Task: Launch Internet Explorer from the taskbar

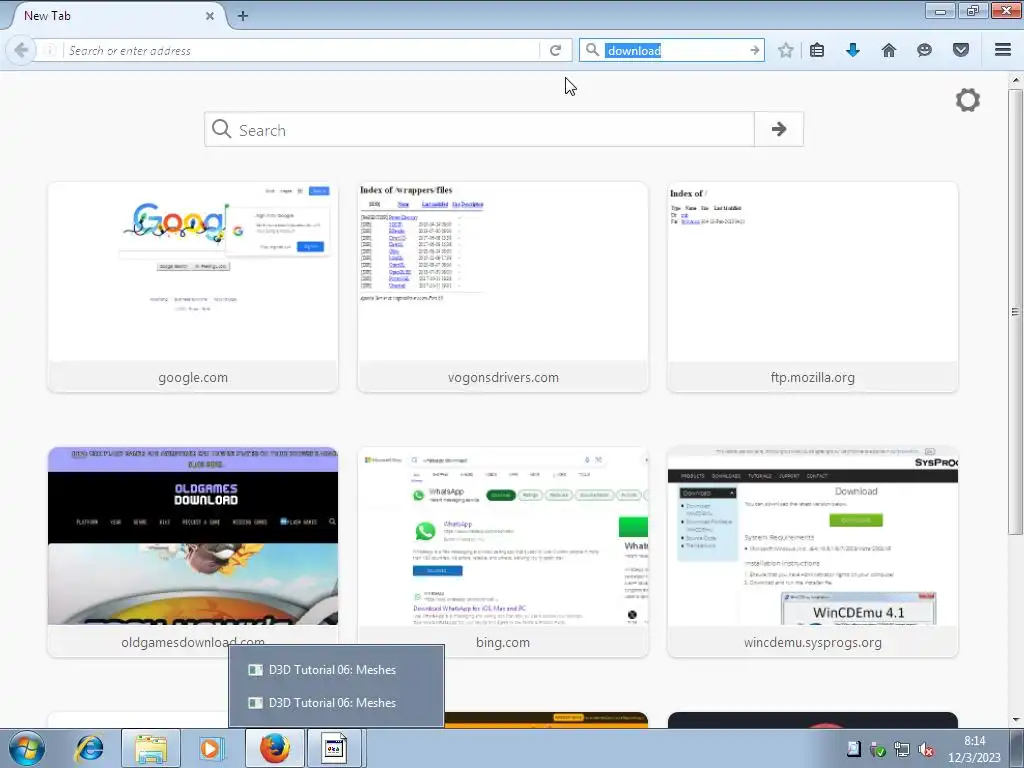Action: (89, 748)
